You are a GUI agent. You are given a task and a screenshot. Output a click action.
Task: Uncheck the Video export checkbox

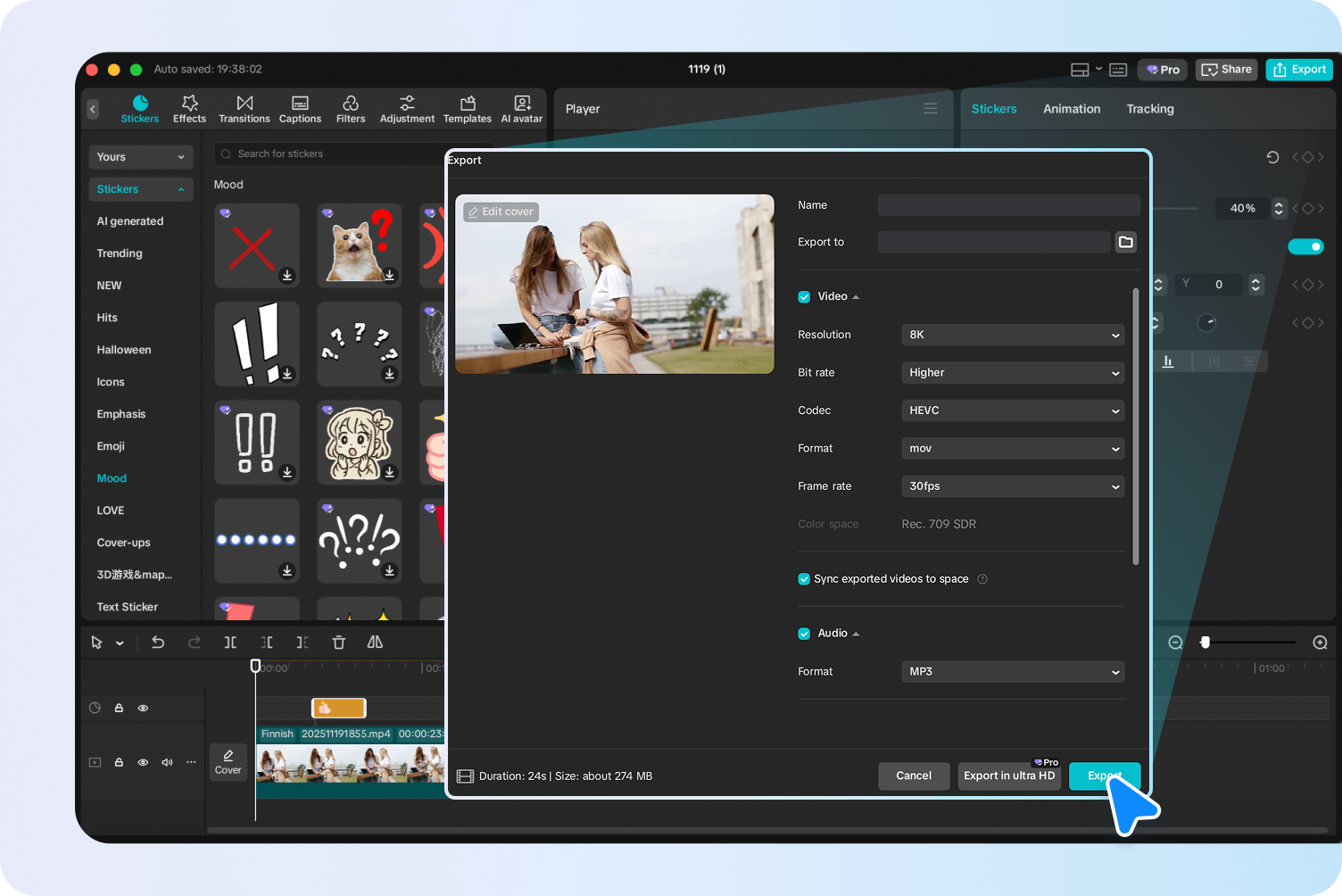coord(804,296)
